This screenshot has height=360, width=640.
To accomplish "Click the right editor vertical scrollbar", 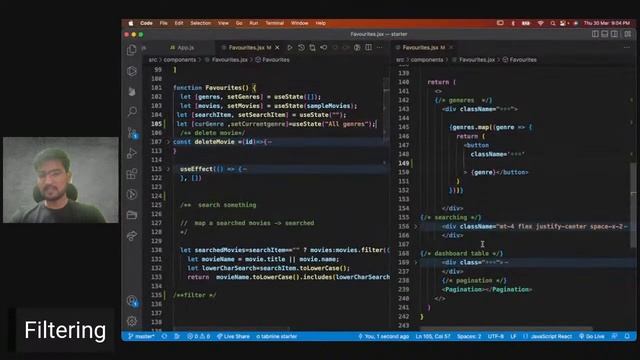I will coord(633,204).
